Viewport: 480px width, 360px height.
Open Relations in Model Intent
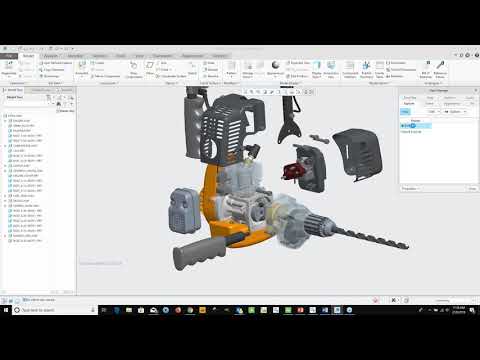tap(395, 76)
